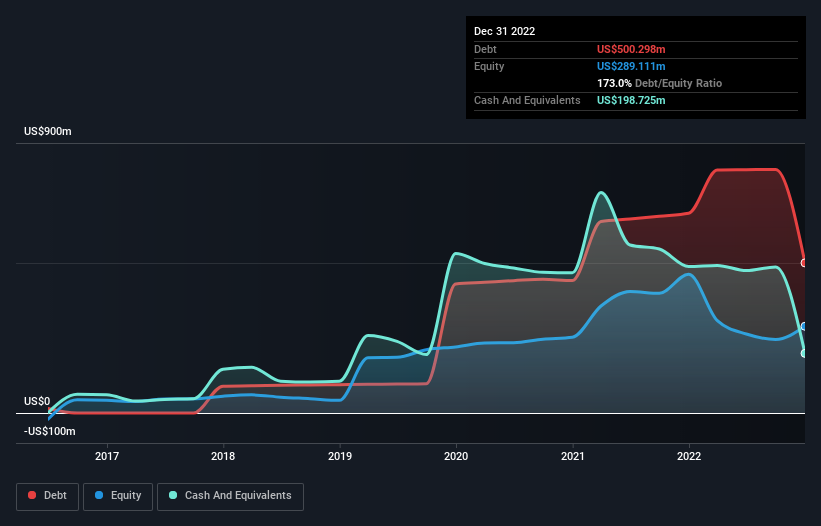Click the 2017 axis label
This screenshot has width=821, height=526.
point(107,456)
